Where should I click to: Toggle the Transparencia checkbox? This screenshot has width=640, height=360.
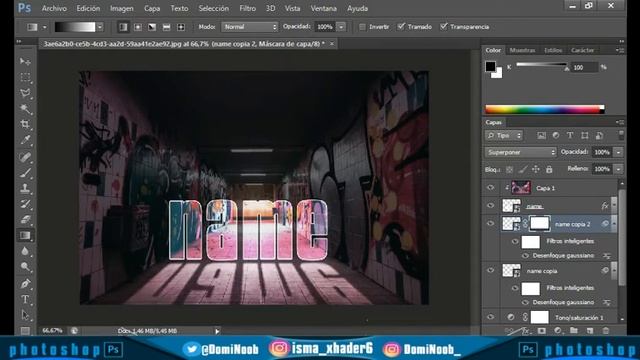click(444, 27)
